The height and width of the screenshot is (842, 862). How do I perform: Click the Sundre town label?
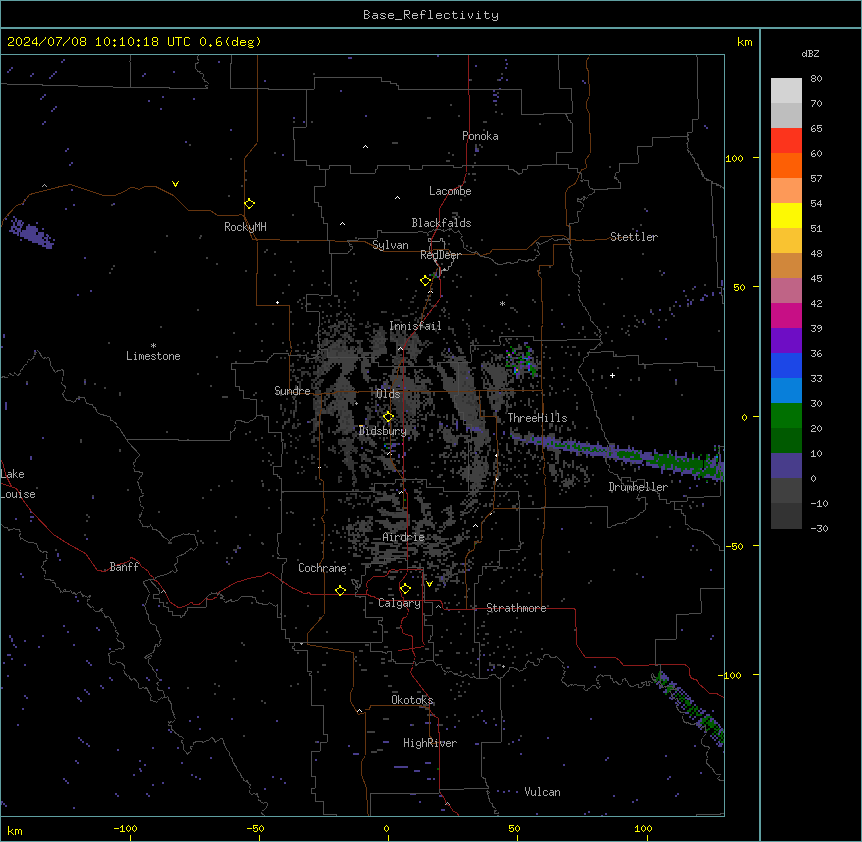[x=292, y=391]
